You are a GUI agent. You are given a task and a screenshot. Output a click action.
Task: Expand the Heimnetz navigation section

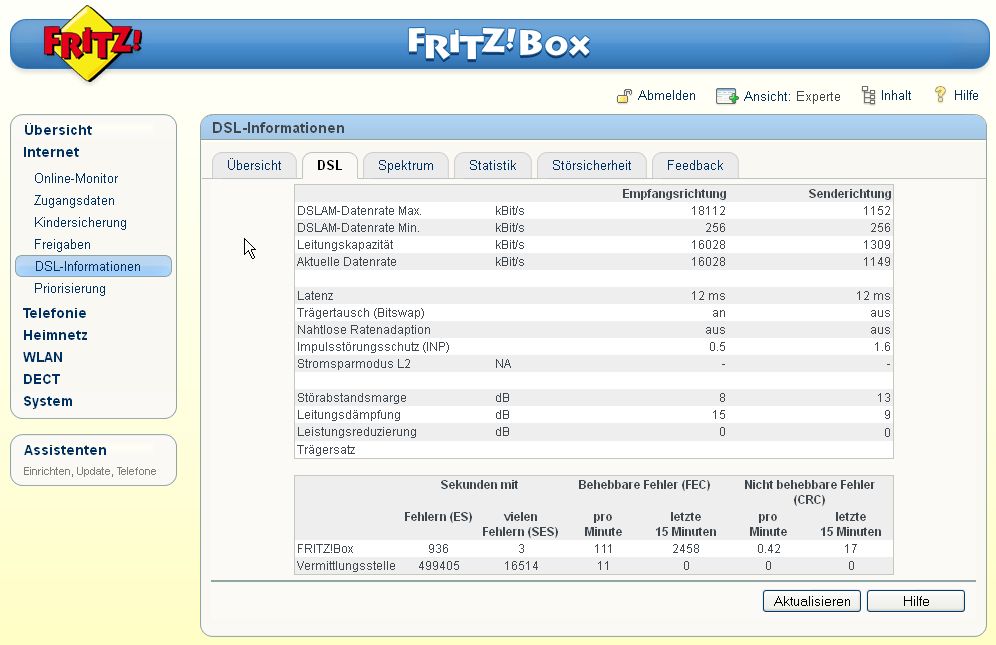55,335
